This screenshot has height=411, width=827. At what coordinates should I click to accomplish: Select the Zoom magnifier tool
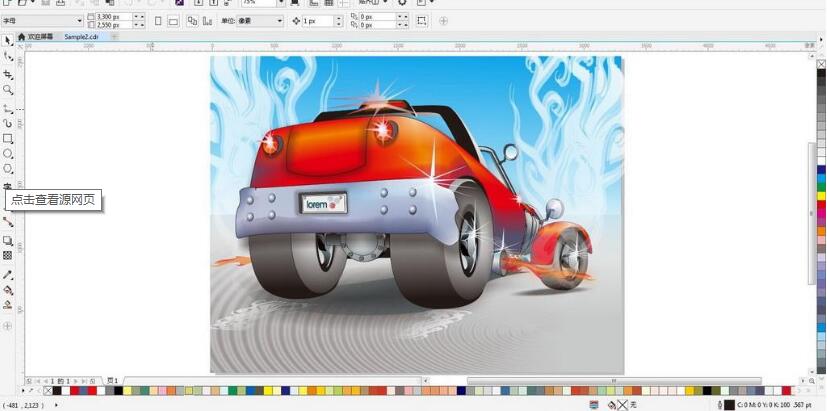tap(8, 89)
